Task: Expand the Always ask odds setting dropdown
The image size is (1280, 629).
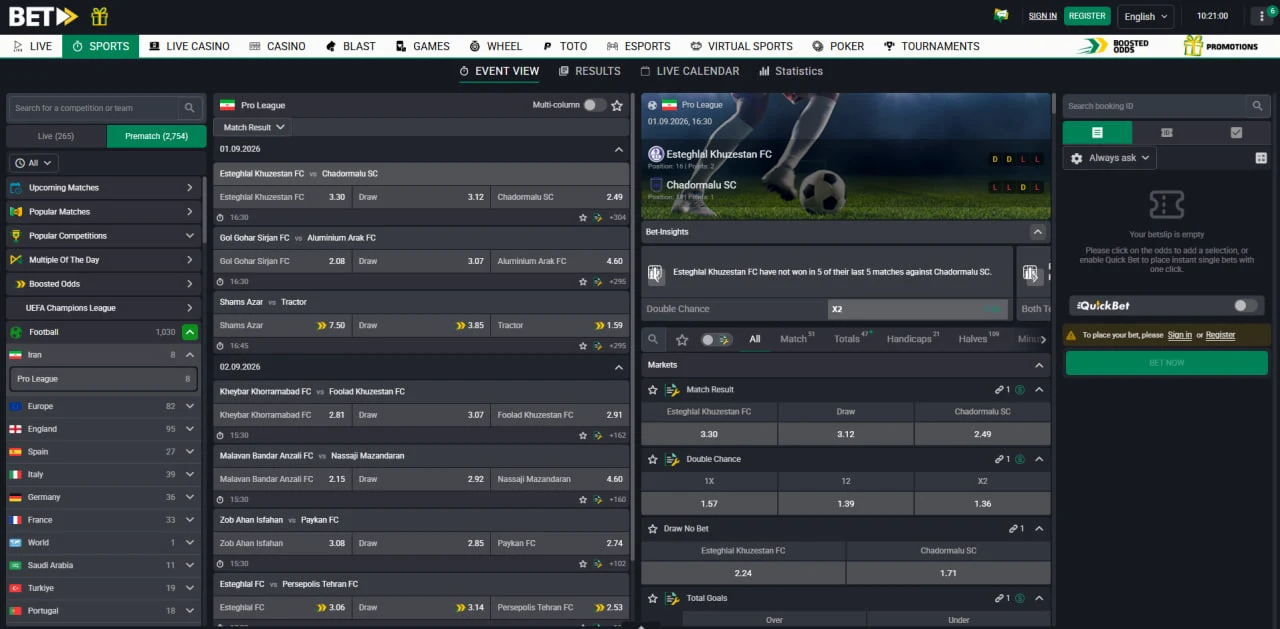Action: pos(1110,158)
